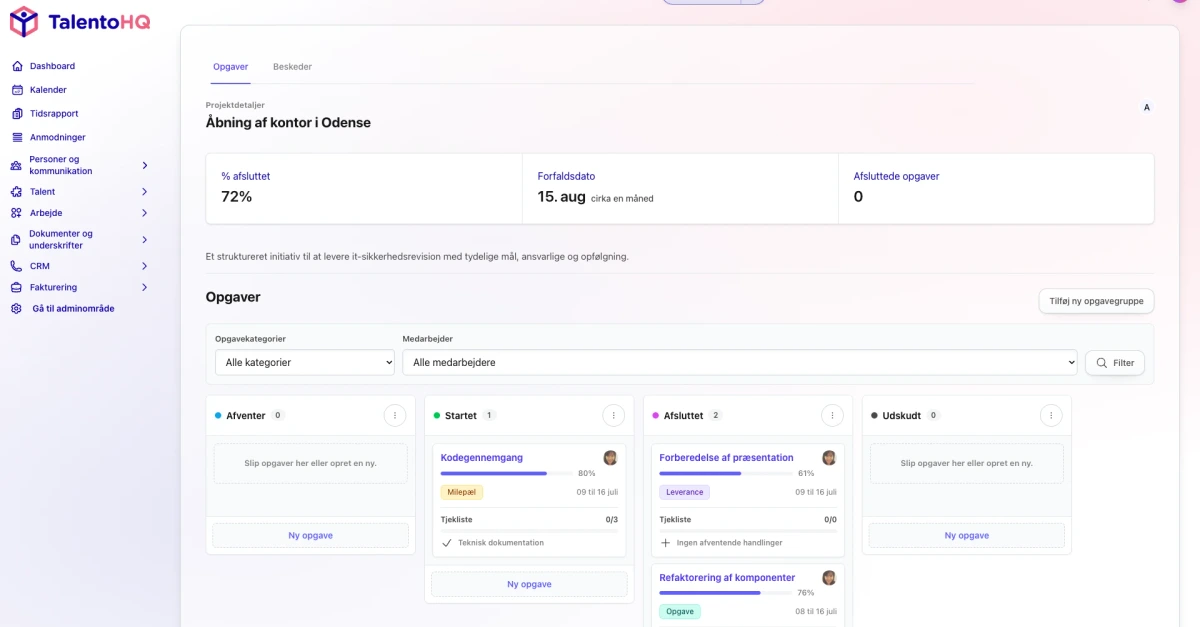Screen dimensions: 1200x627
Task: Click Gå til adminområde link
Action: click(x=73, y=309)
